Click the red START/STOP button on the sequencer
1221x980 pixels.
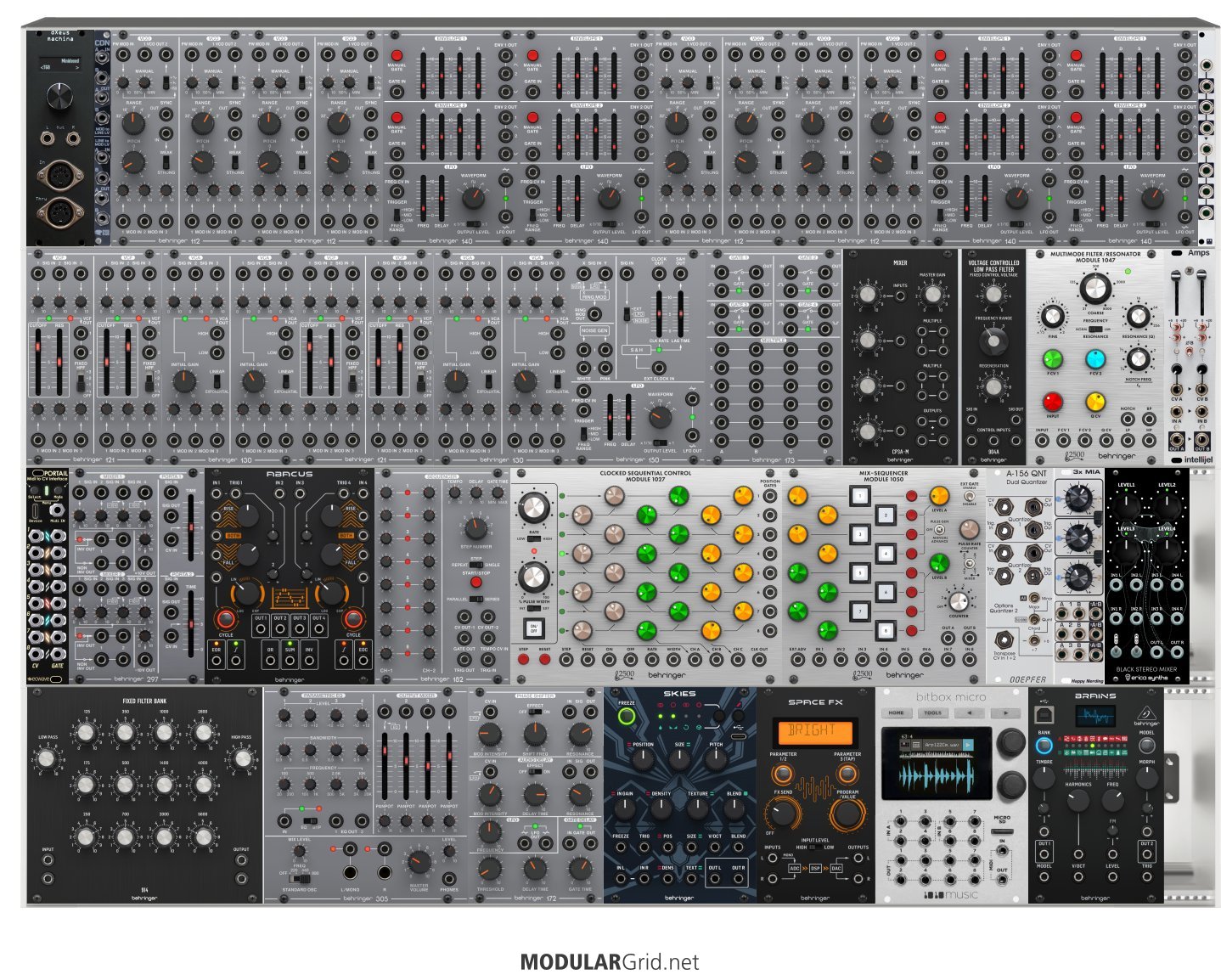(476, 583)
